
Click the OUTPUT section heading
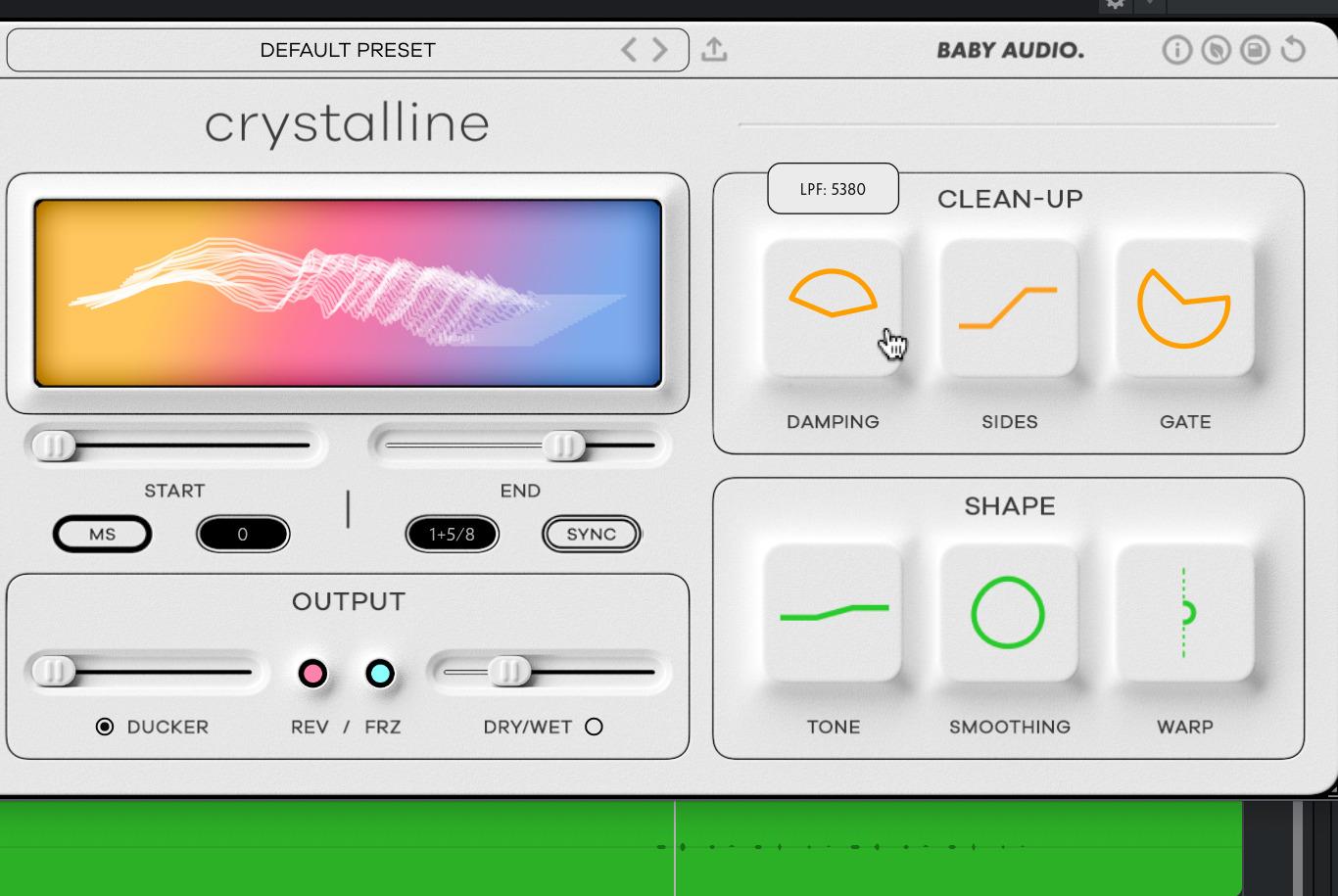click(349, 601)
